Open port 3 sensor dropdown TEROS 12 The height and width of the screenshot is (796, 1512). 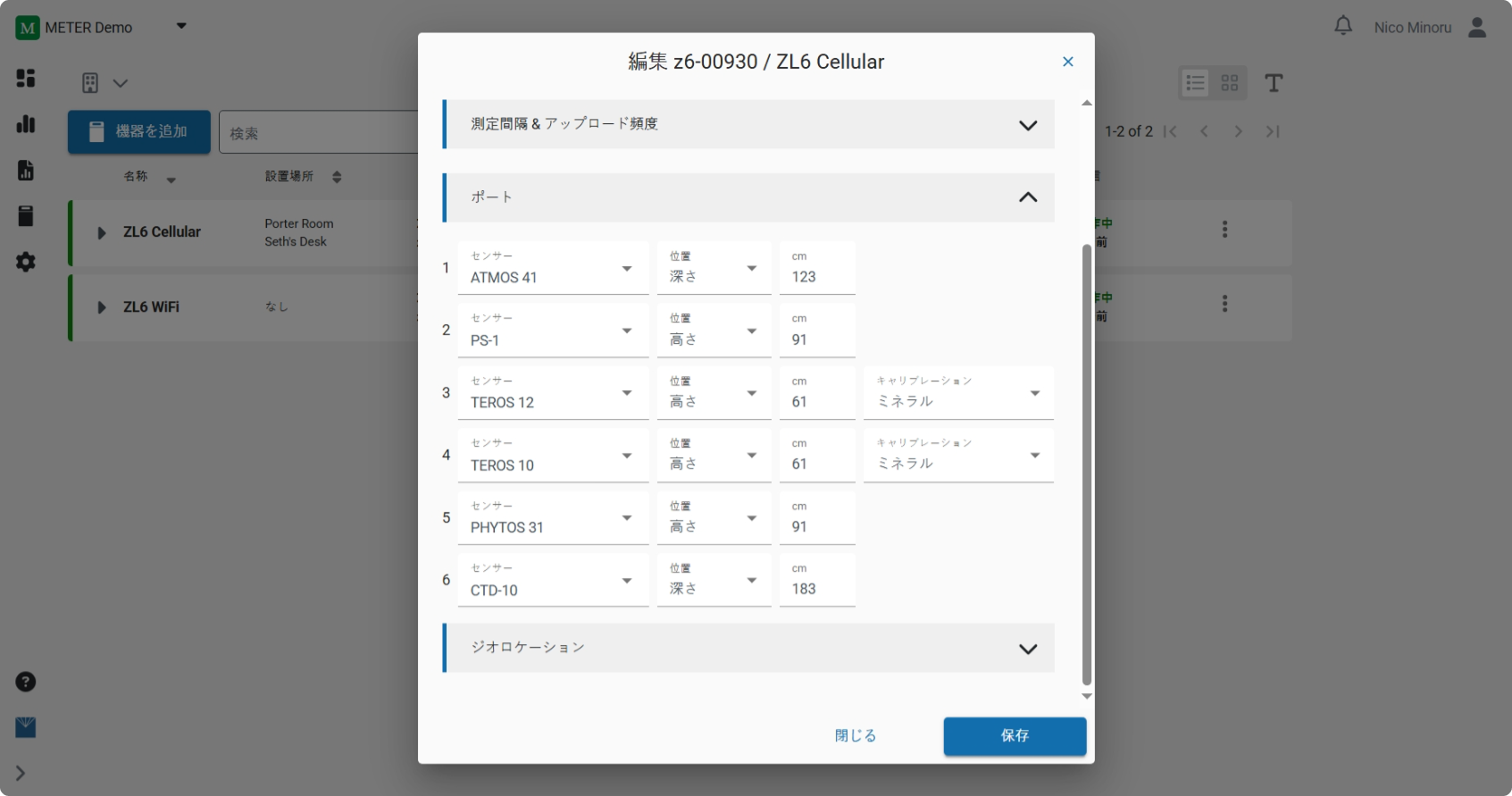[x=553, y=393]
